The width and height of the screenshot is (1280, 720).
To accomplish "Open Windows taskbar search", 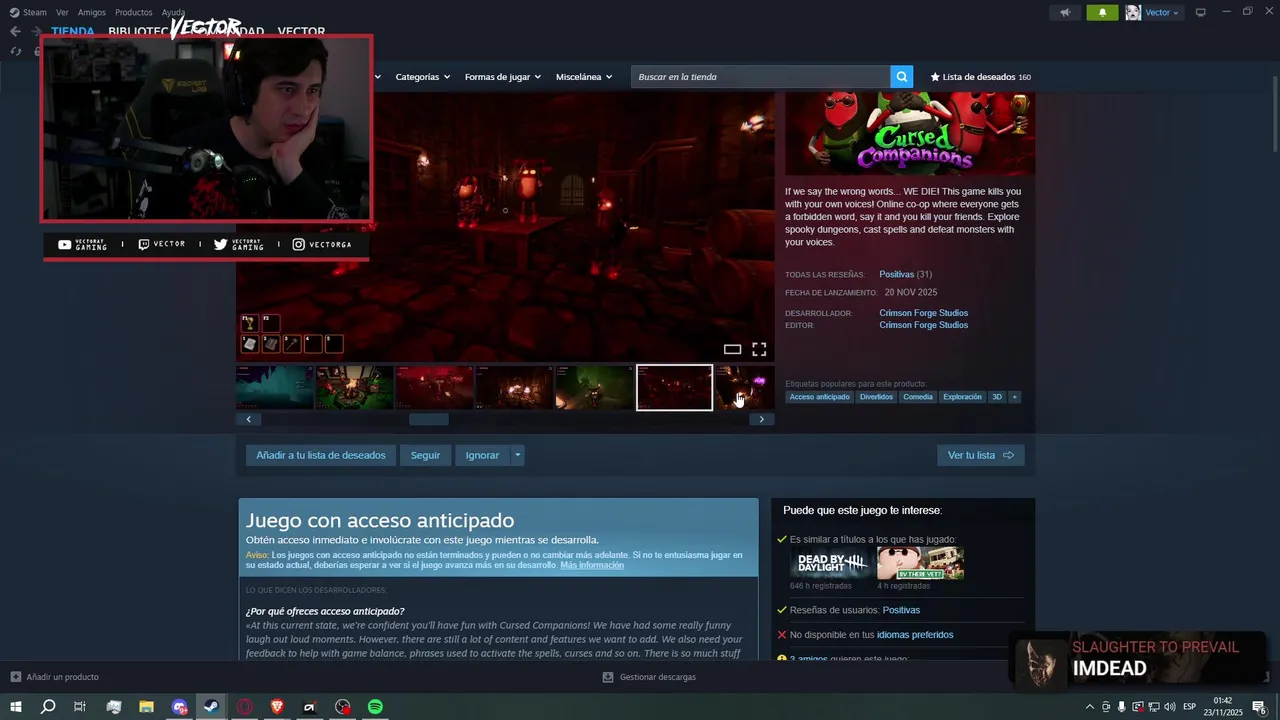I will point(48,707).
